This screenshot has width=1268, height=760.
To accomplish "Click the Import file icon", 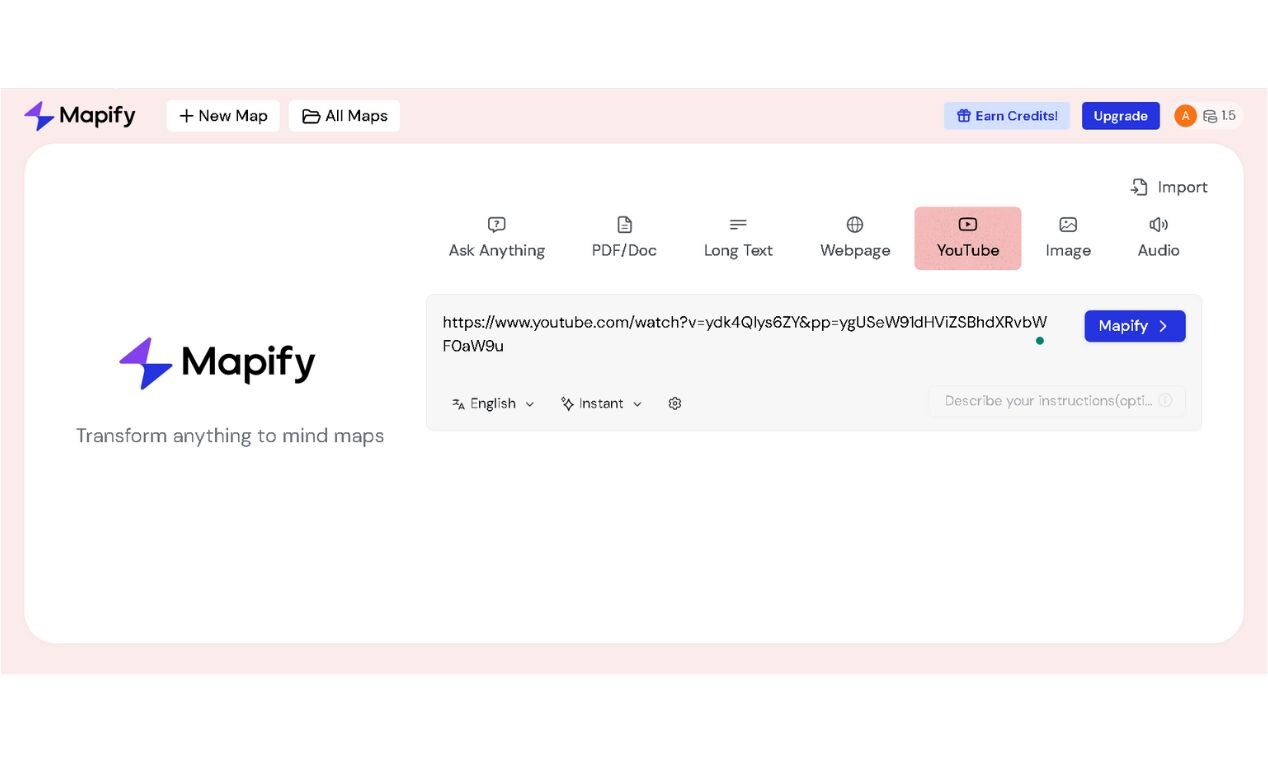I will pos(1139,187).
